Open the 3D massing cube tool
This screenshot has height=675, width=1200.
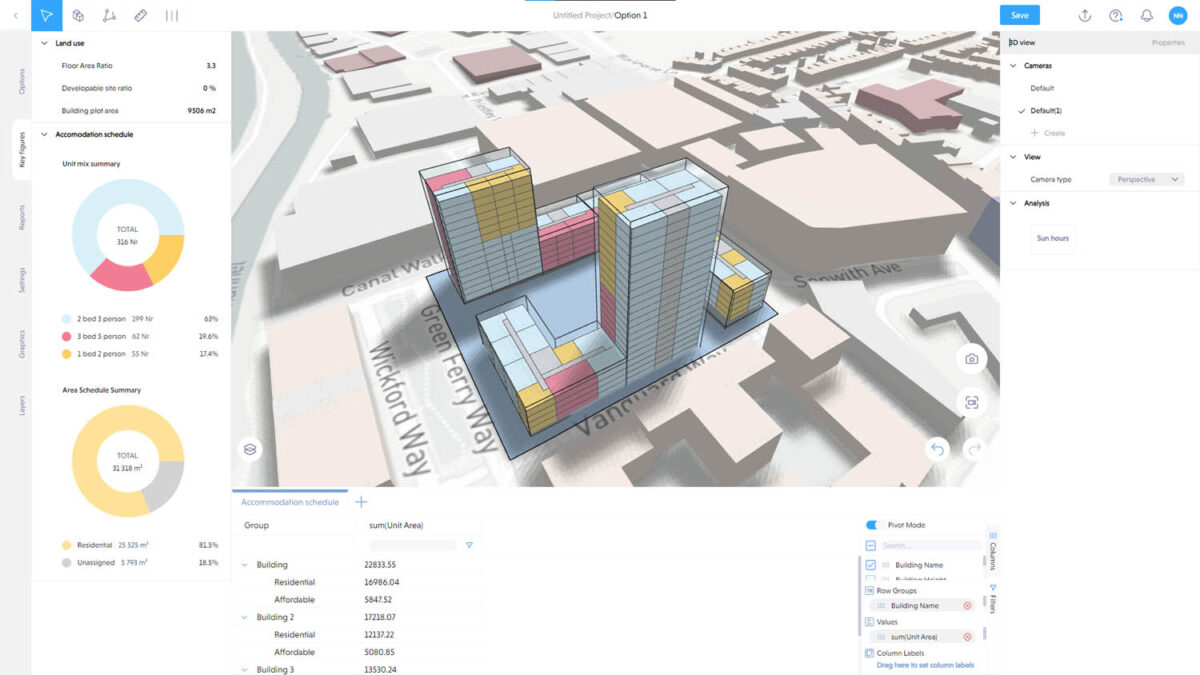click(77, 15)
